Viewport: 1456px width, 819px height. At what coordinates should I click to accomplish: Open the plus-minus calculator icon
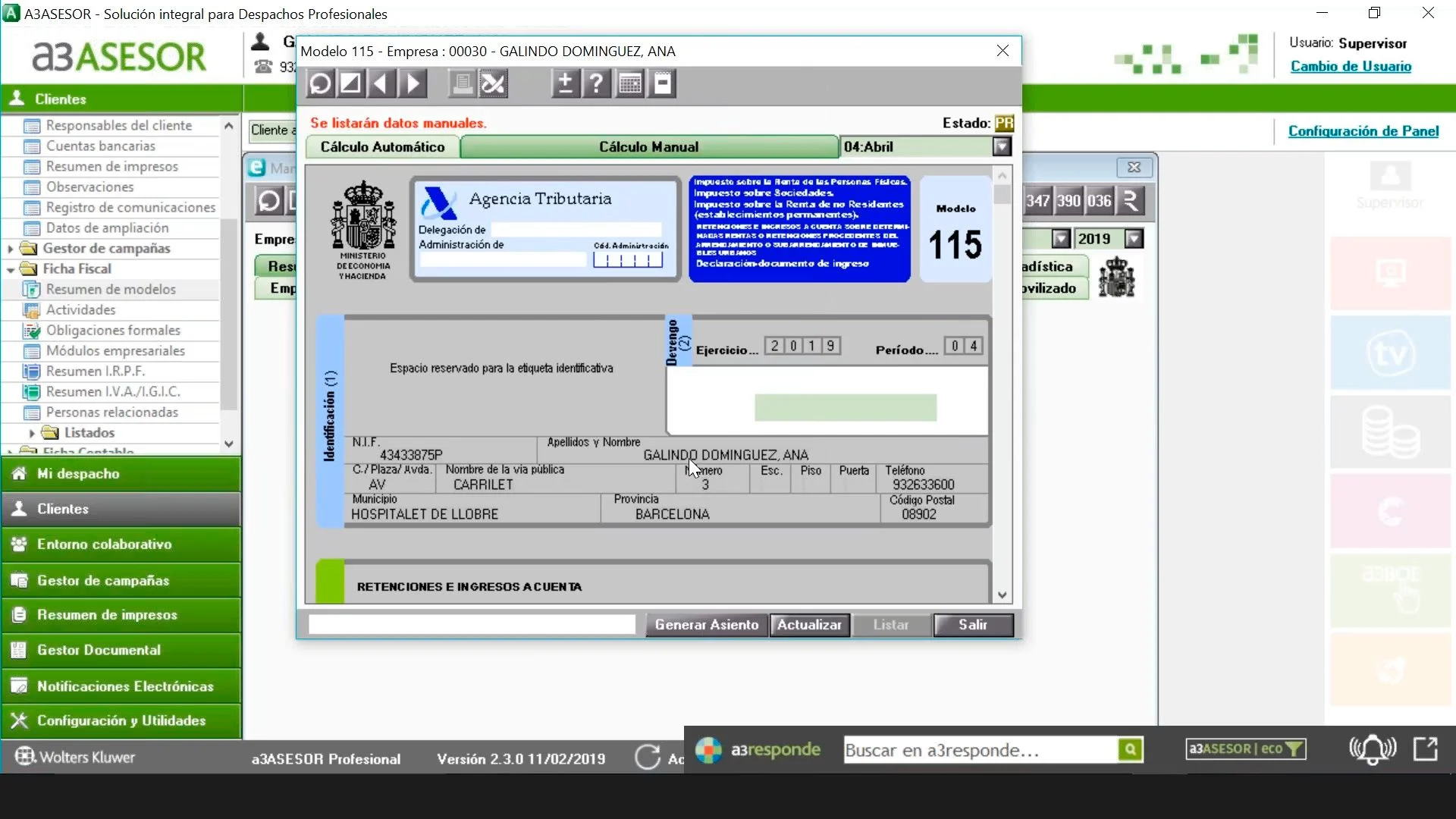coord(565,83)
